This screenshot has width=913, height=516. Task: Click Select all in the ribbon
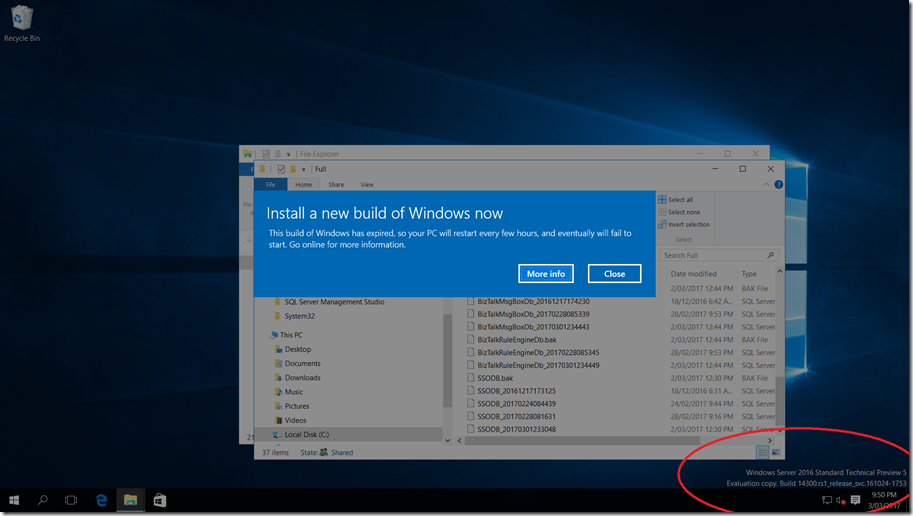pos(675,200)
